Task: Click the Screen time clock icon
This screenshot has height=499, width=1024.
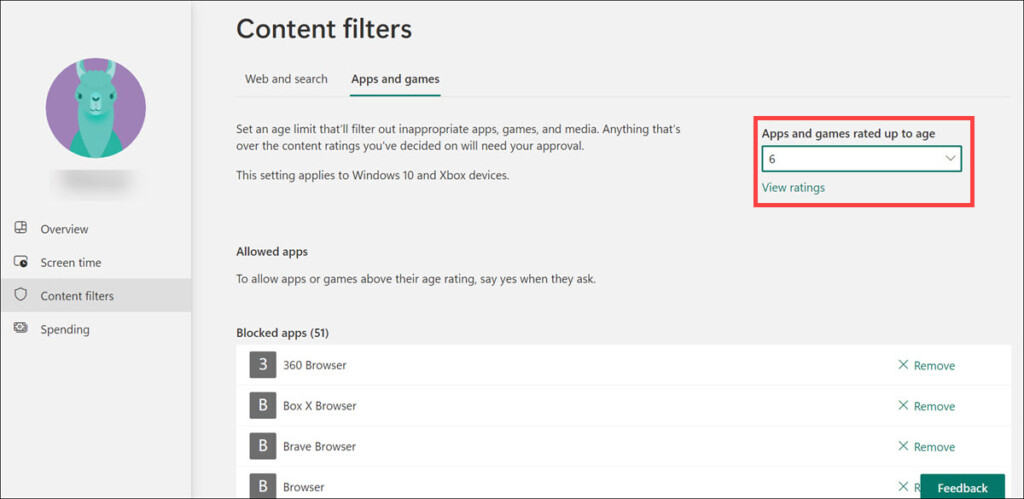Action: (20, 262)
